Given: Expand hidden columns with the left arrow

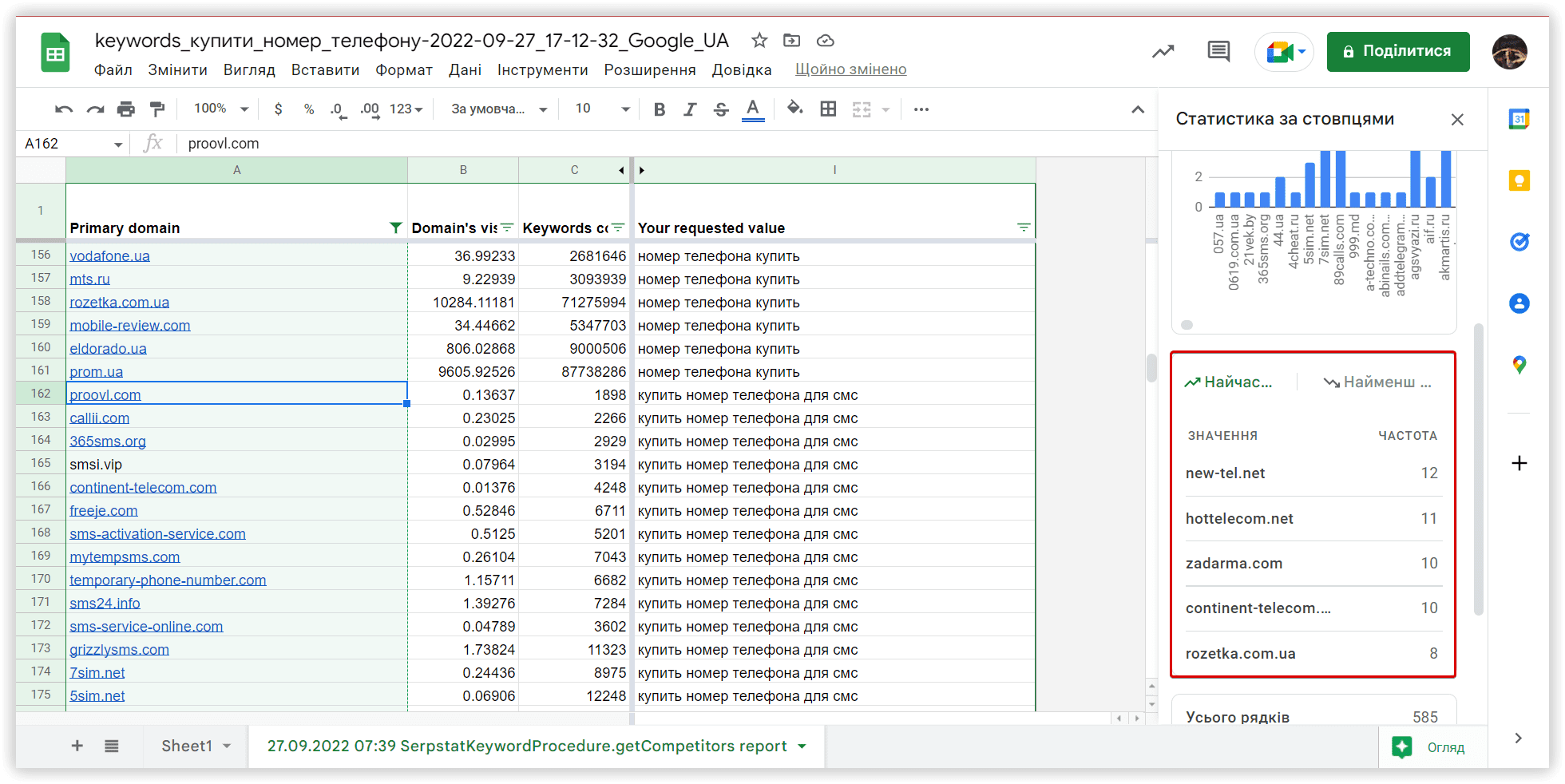Looking at the screenshot, I should point(621,170).
